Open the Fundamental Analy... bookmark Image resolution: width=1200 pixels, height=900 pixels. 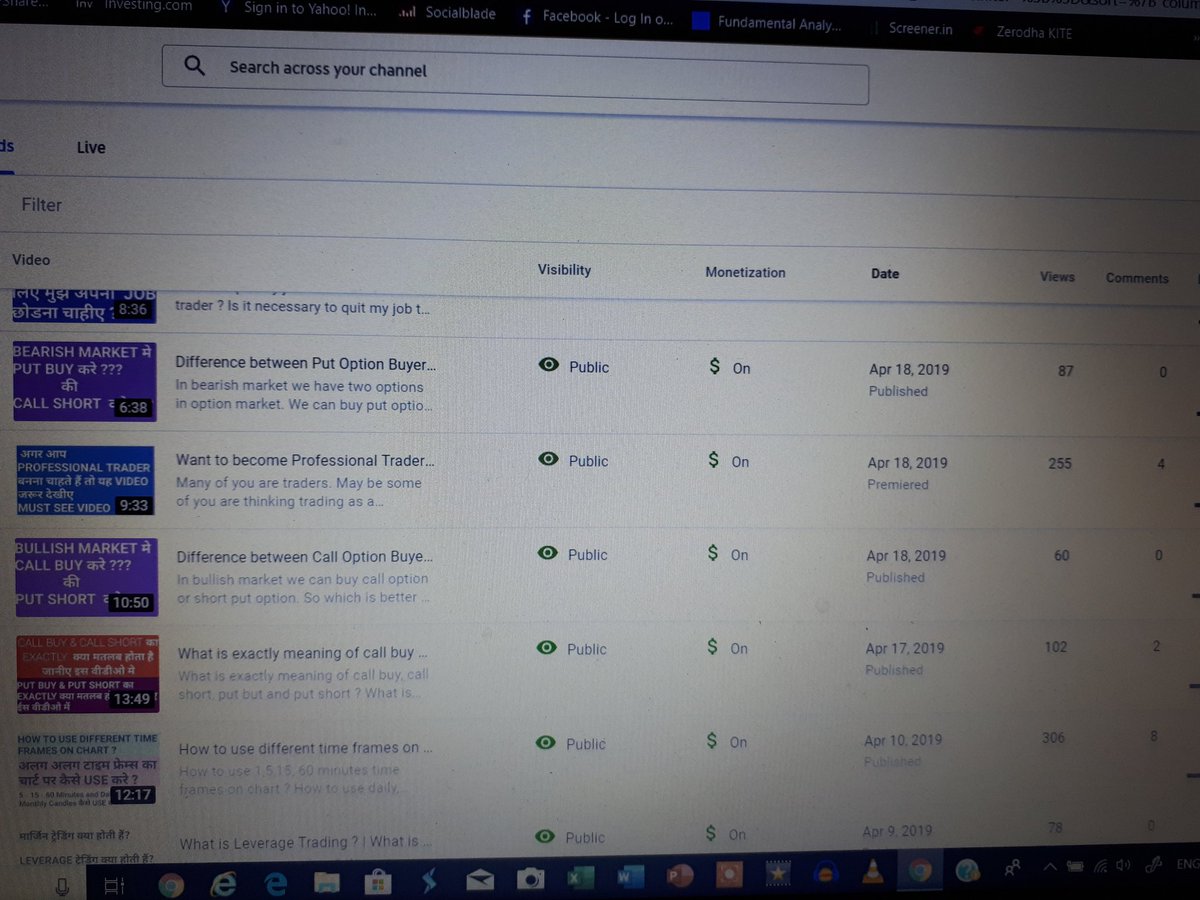(x=767, y=23)
